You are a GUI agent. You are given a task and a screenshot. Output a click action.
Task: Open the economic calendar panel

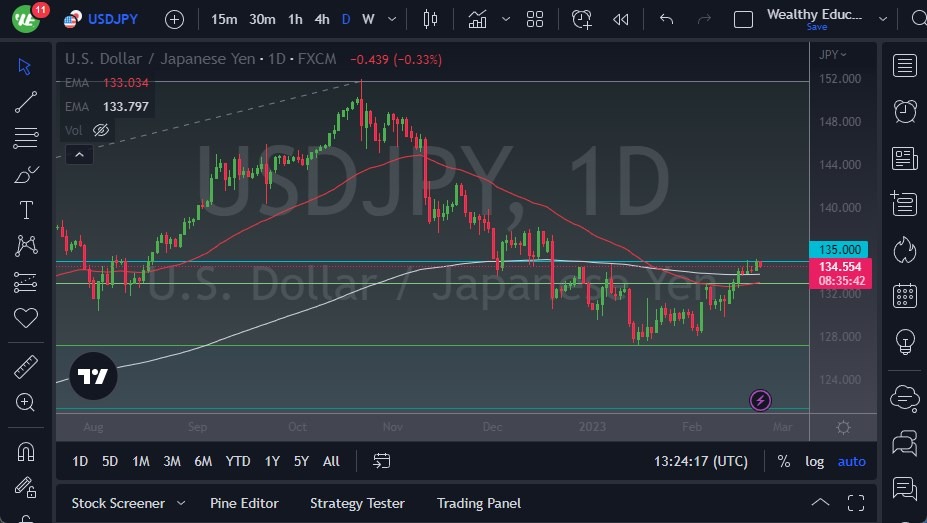click(905, 295)
